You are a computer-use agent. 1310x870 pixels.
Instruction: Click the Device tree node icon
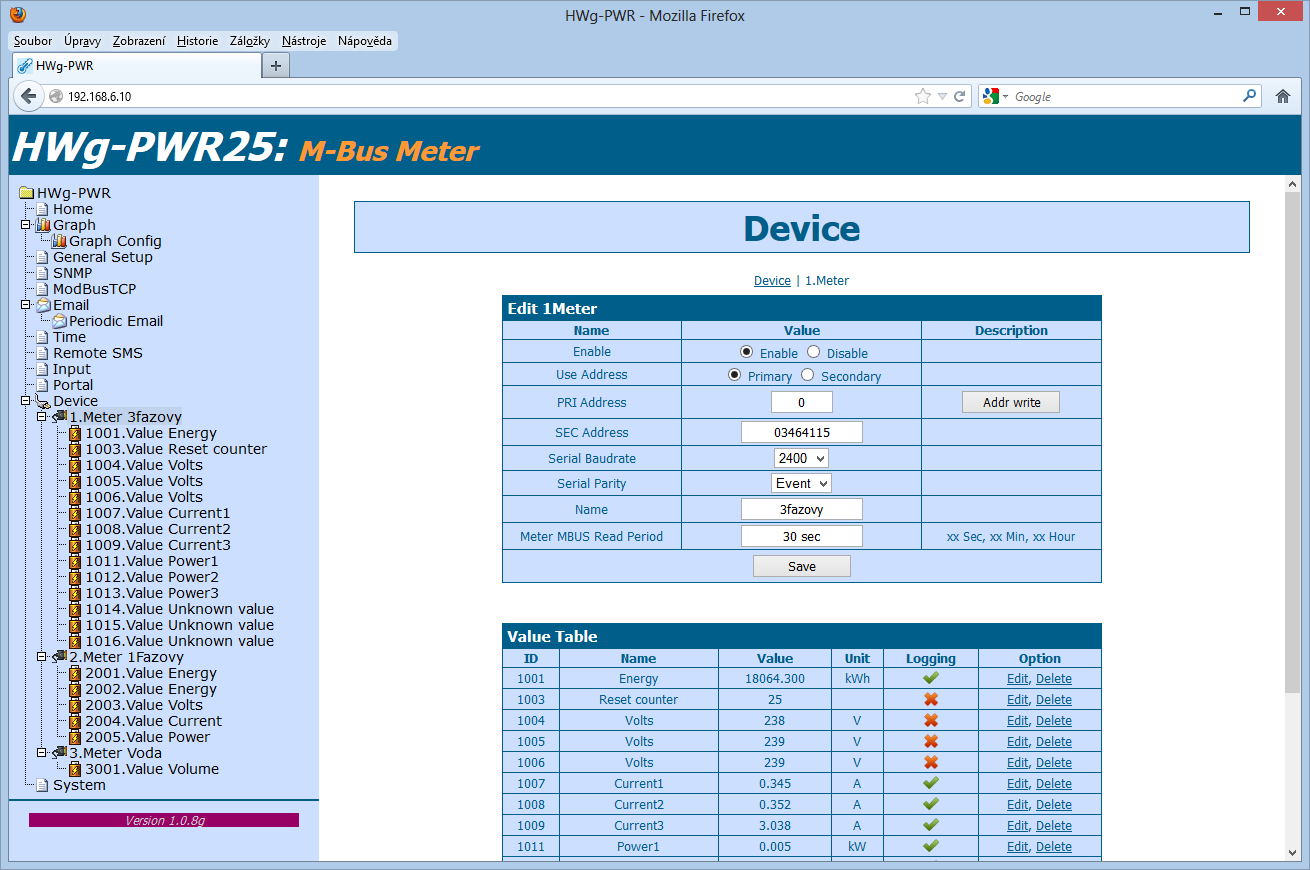coord(43,401)
